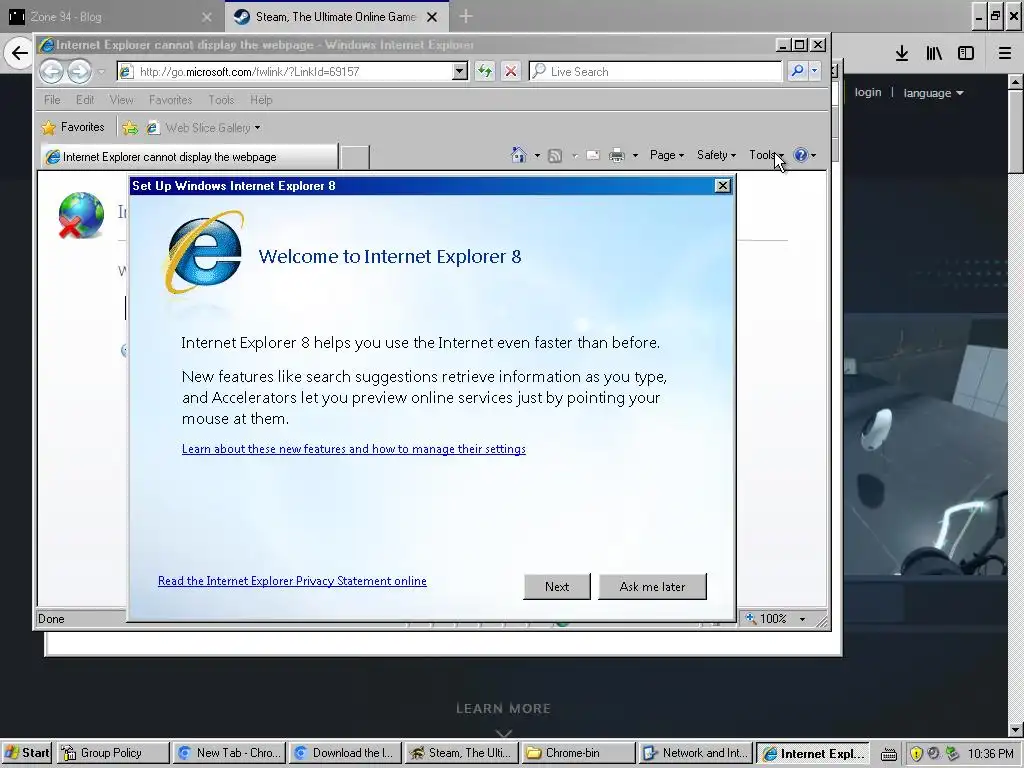This screenshot has width=1024, height=768.
Task: Open the Firefox Library icon
Action: 934,54
